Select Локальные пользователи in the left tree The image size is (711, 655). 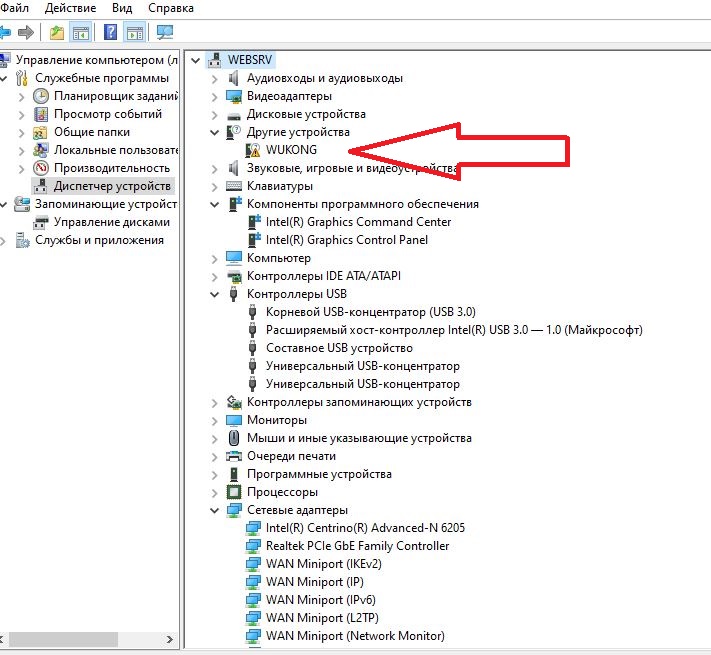(x=116, y=150)
